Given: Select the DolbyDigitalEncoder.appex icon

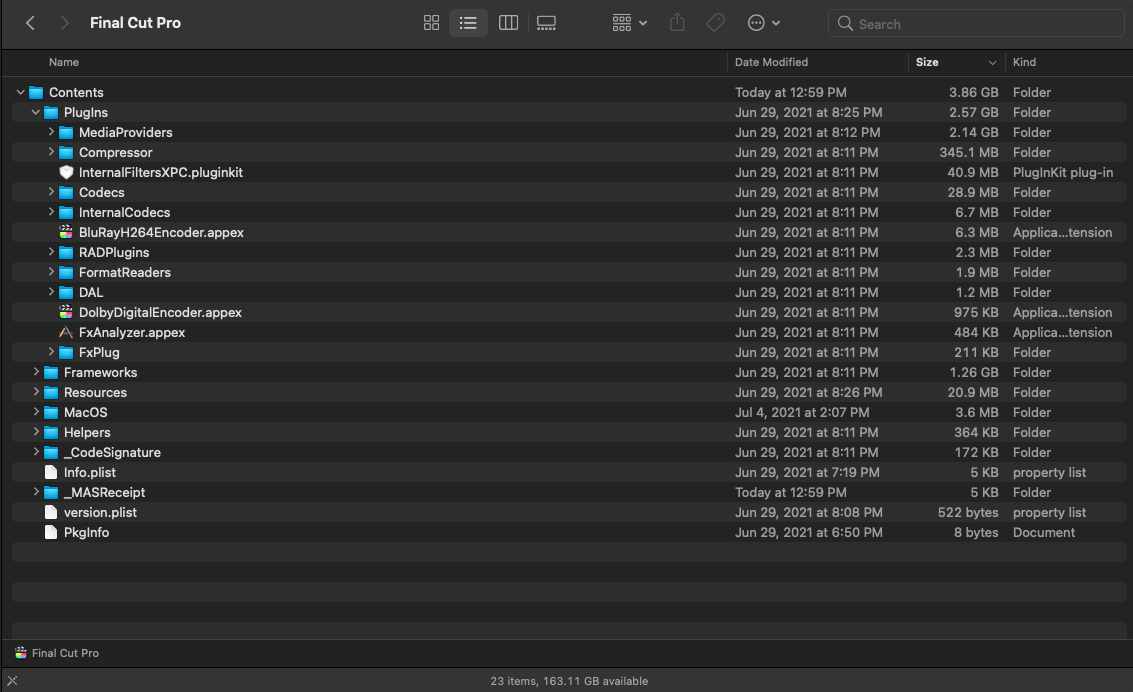Looking at the screenshot, I should click(66, 312).
